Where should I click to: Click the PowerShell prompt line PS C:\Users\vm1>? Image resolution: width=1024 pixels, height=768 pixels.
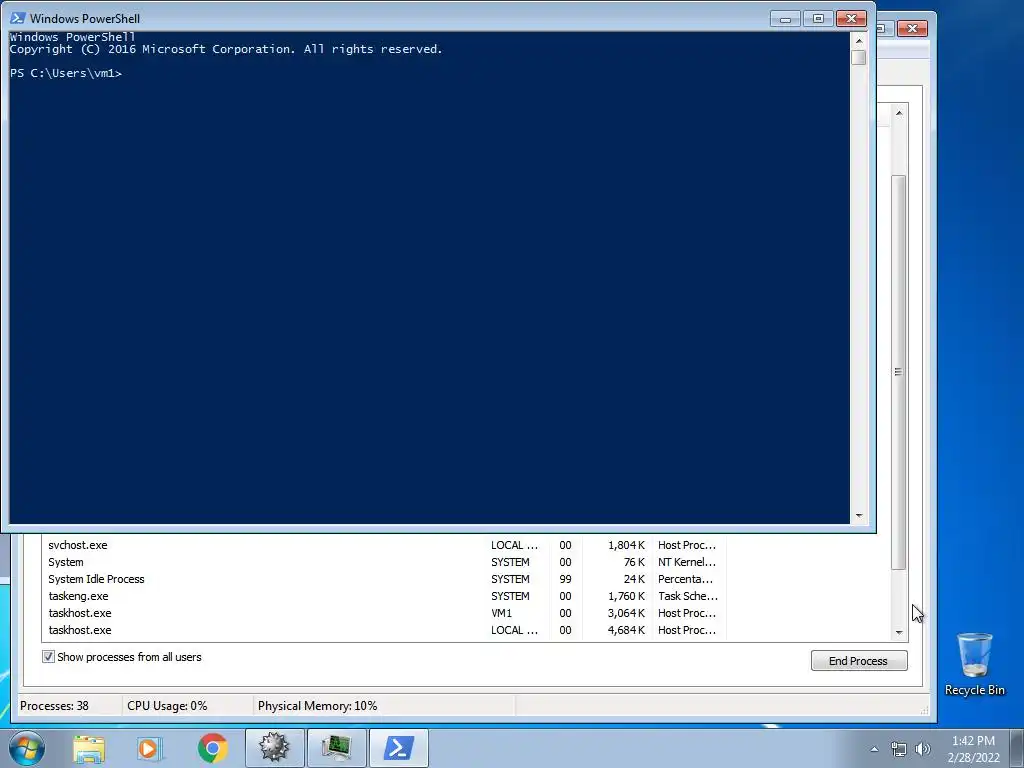(x=66, y=73)
